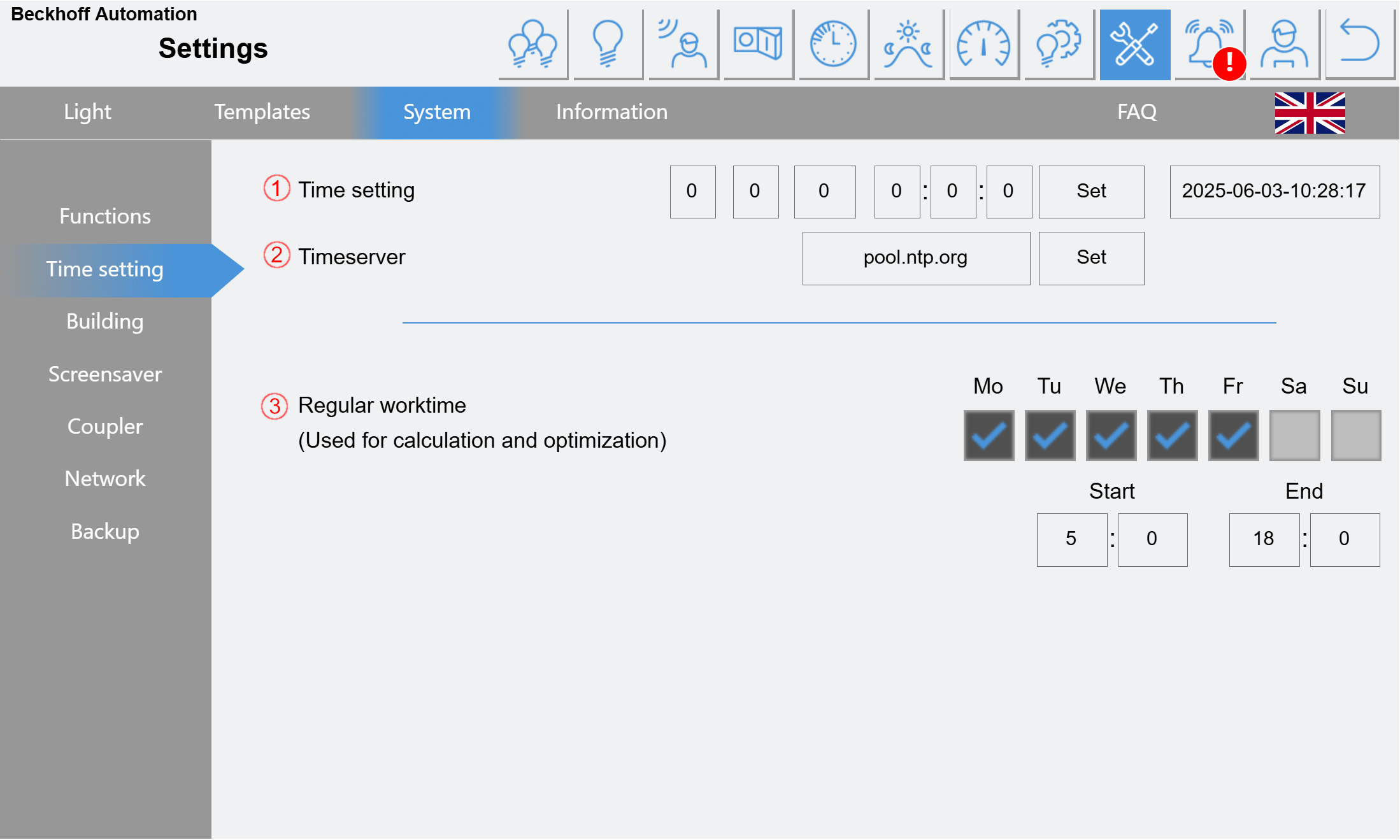Open Building in the sidebar

(105, 322)
